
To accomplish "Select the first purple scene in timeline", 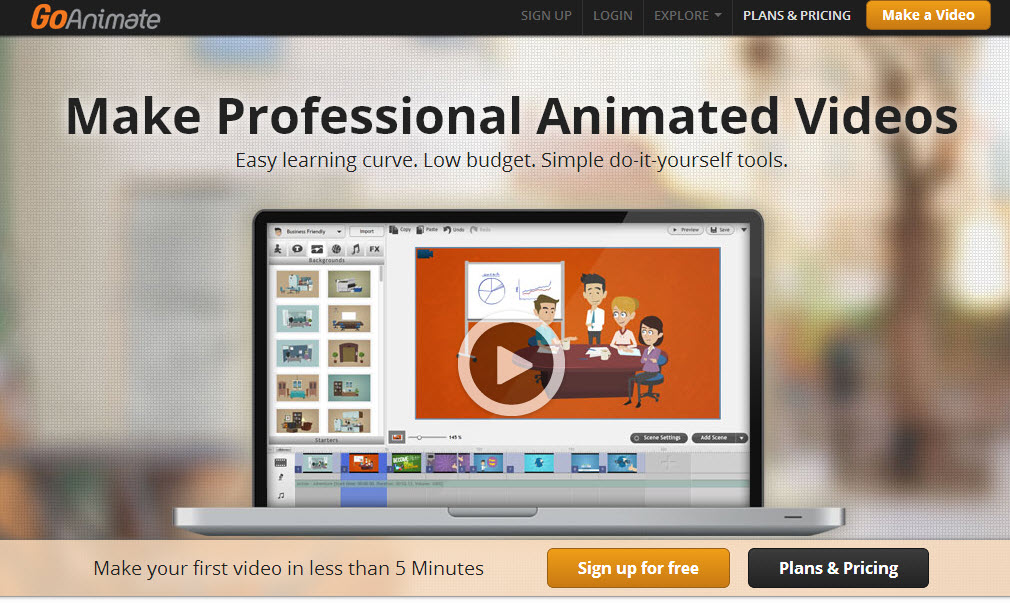I will 444,463.
